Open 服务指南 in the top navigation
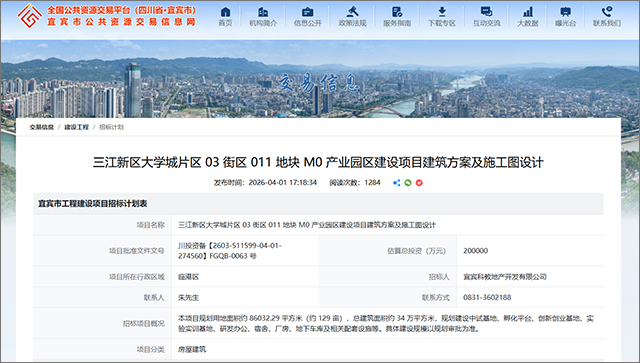 [397, 17]
